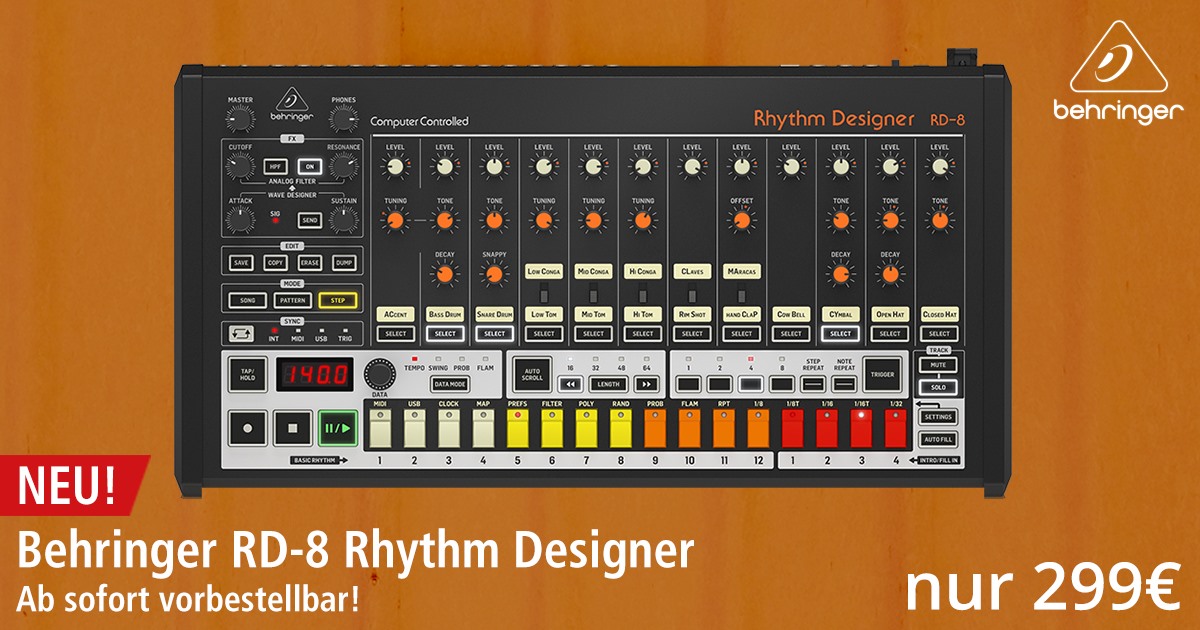Toggle the track MUTE button
The height and width of the screenshot is (630, 1200).
click(939, 366)
